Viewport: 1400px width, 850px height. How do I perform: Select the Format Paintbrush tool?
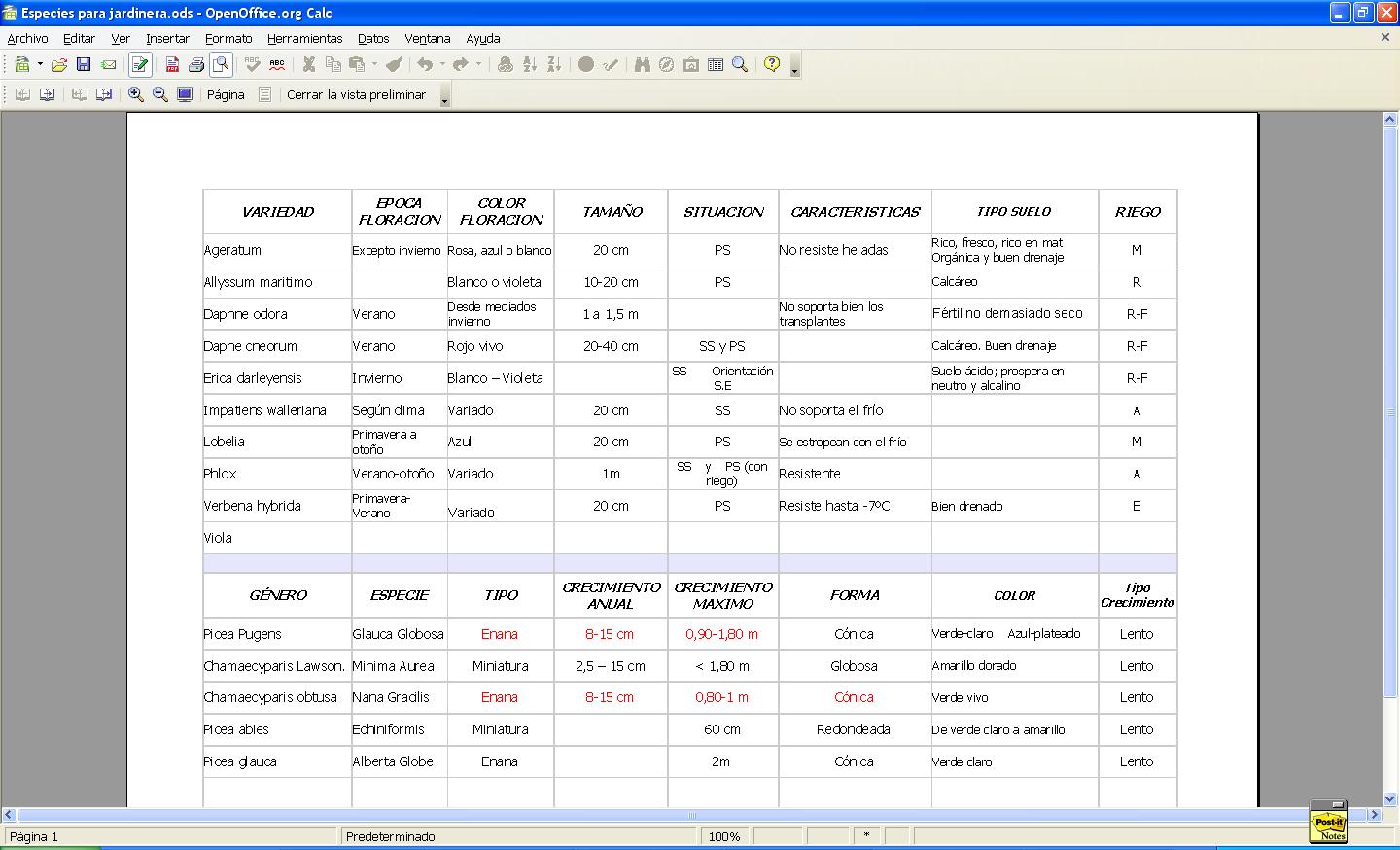(394, 65)
